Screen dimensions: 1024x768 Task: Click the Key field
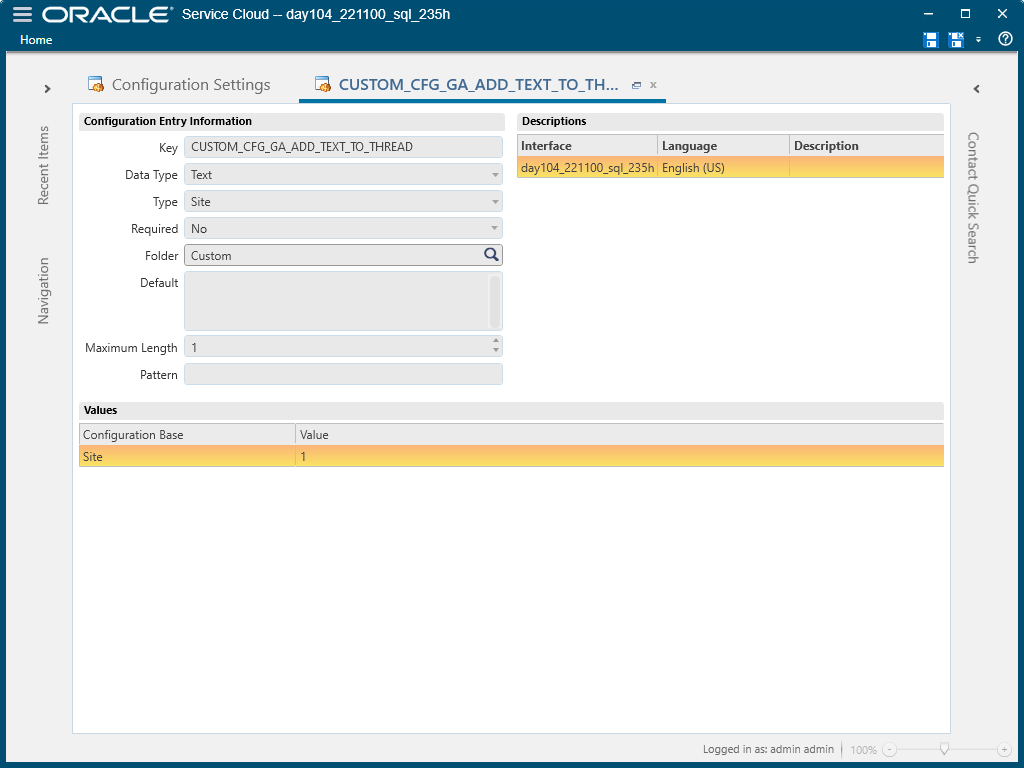click(344, 147)
